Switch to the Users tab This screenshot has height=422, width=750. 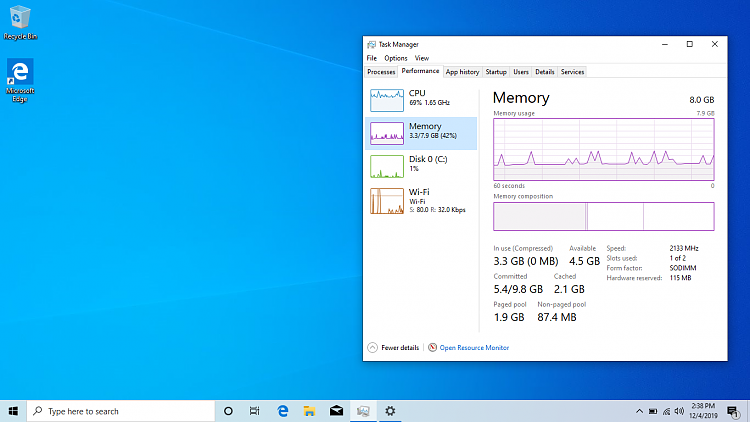click(x=521, y=72)
